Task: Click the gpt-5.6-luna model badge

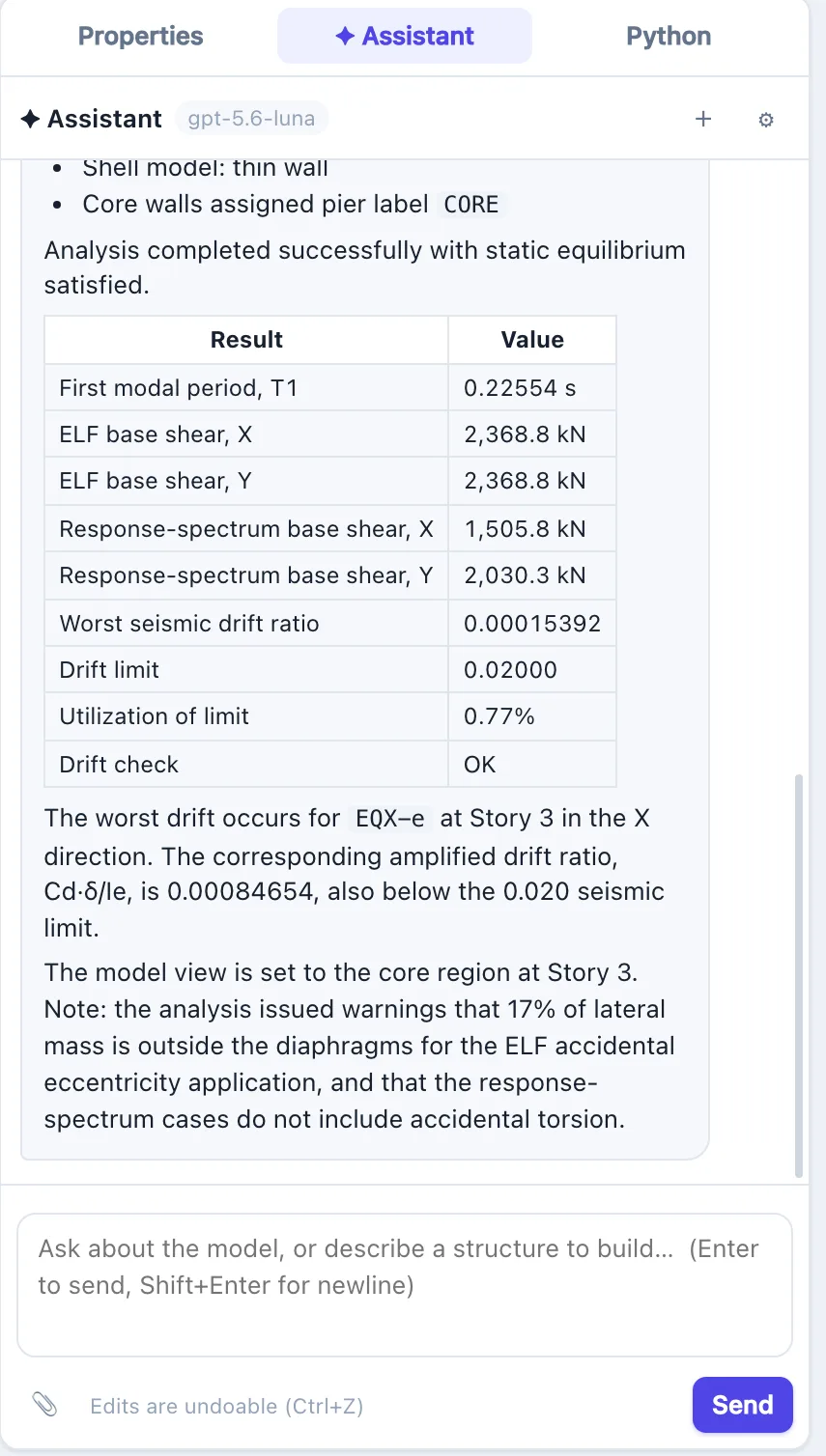Action: tap(251, 119)
